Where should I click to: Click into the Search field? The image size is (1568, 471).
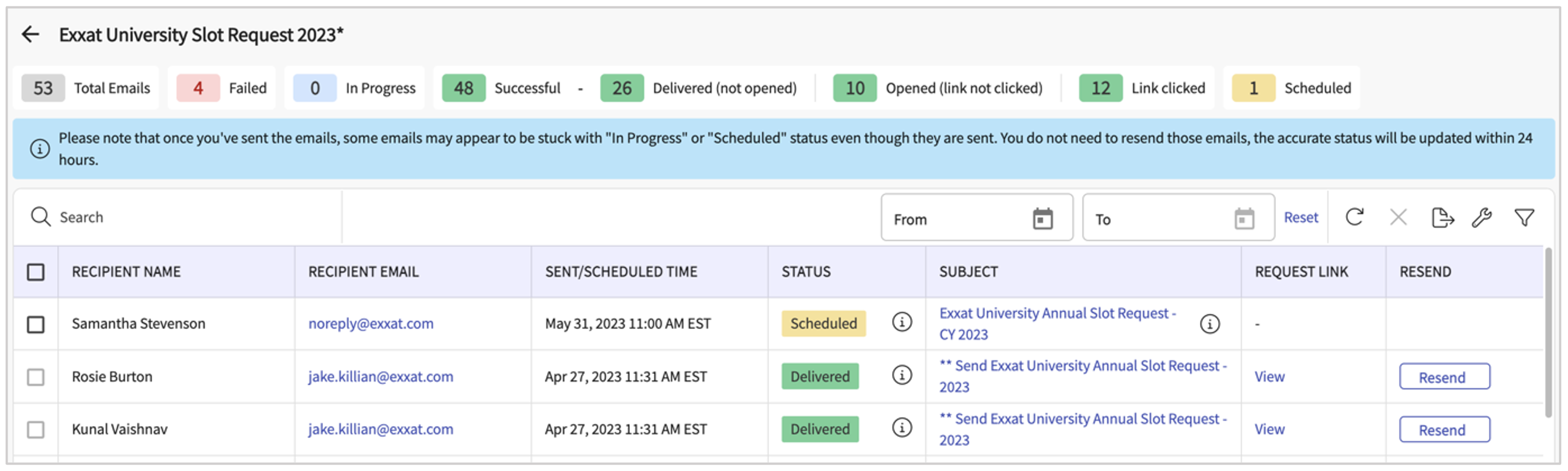pyautogui.click(x=183, y=218)
